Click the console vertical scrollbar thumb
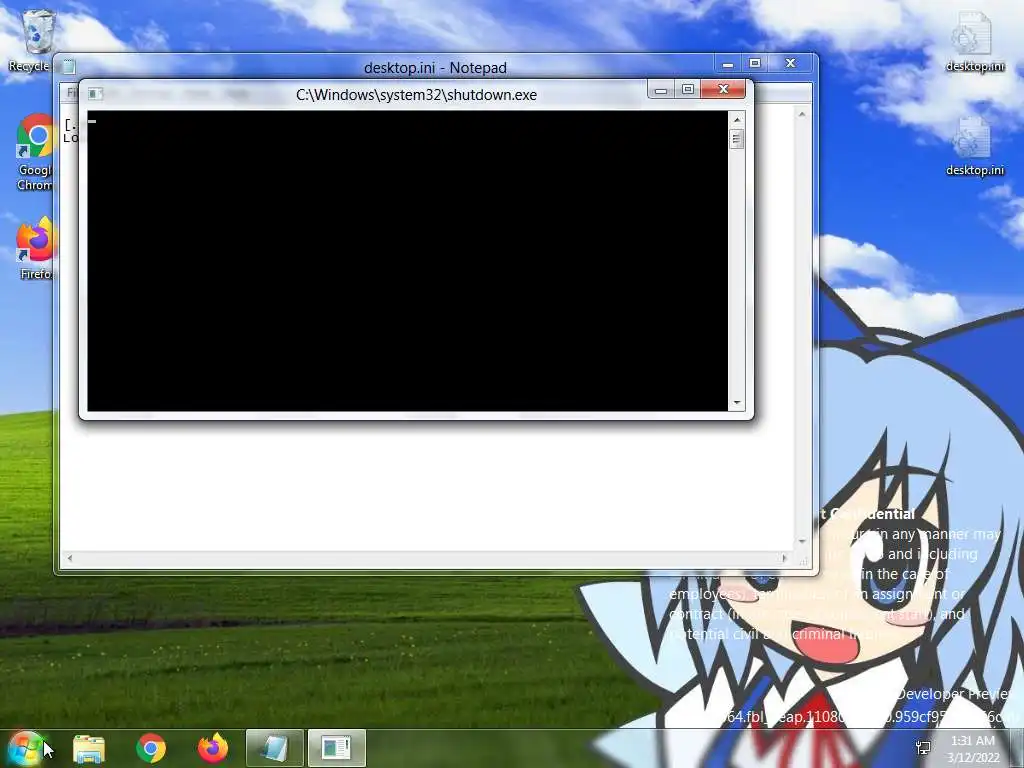This screenshot has height=768, width=1024. pos(737,139)
